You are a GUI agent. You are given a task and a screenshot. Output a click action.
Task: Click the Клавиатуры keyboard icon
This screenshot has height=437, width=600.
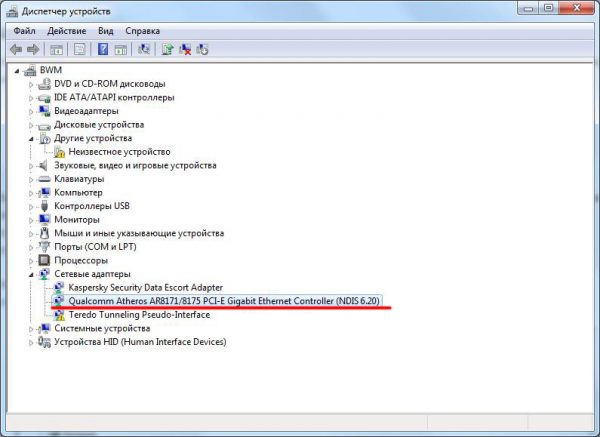click(44, 179)
